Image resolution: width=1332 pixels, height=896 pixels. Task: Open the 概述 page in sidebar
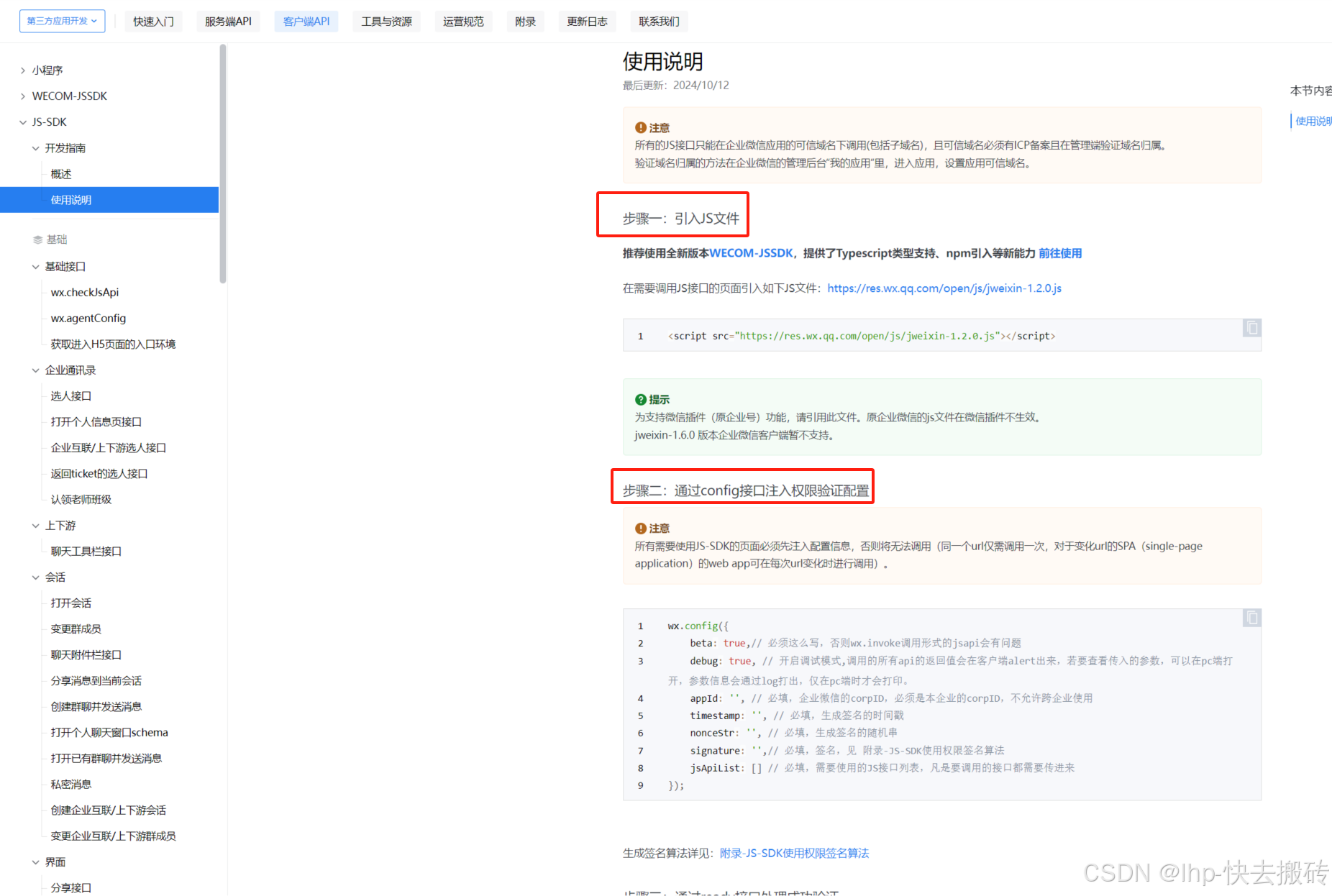tap(61, 174)
